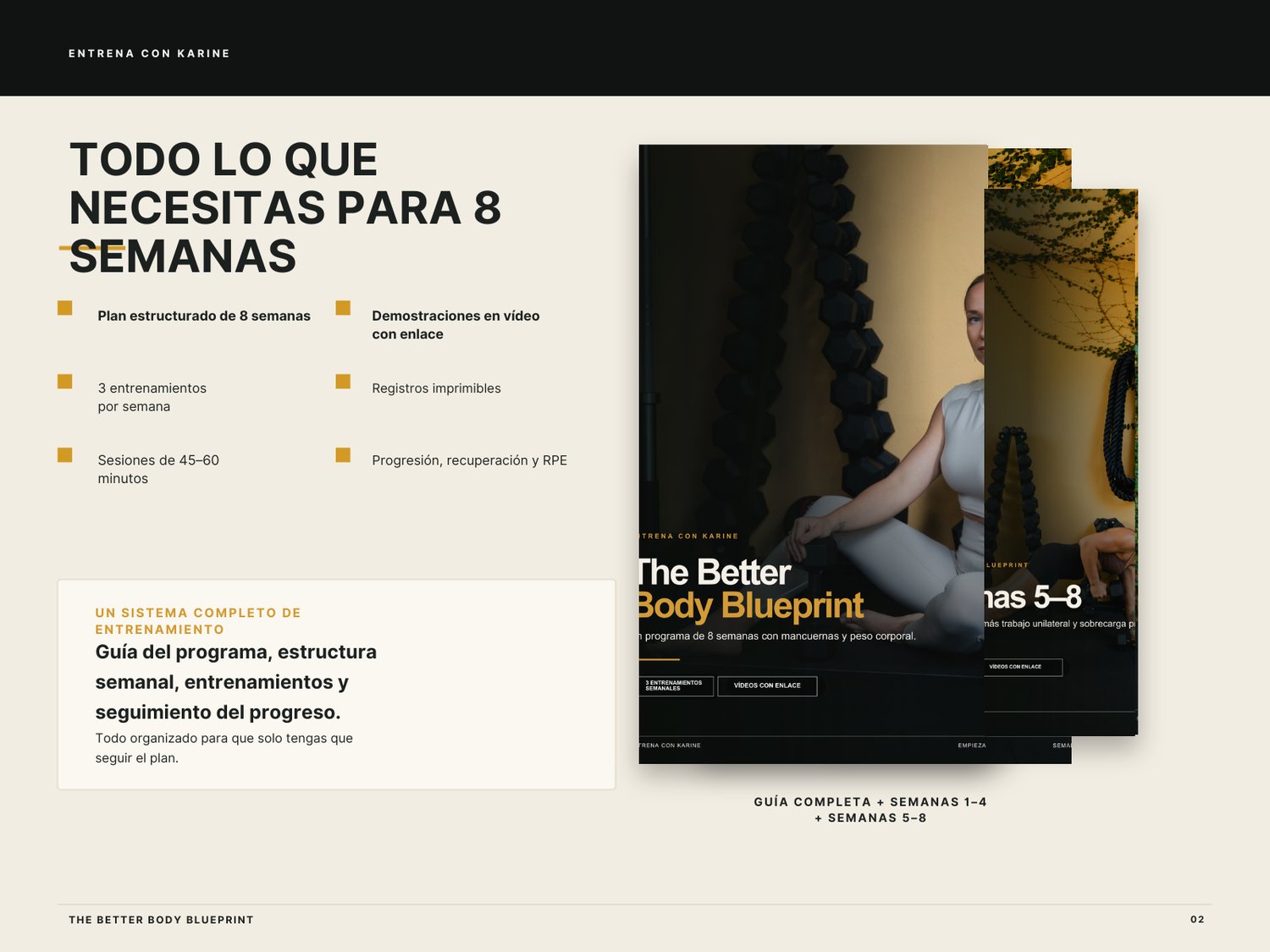Viewport: 1270px width, 952px height.
Task: Select the text 3 entrenamientos por semana
Action: (152, 397)
